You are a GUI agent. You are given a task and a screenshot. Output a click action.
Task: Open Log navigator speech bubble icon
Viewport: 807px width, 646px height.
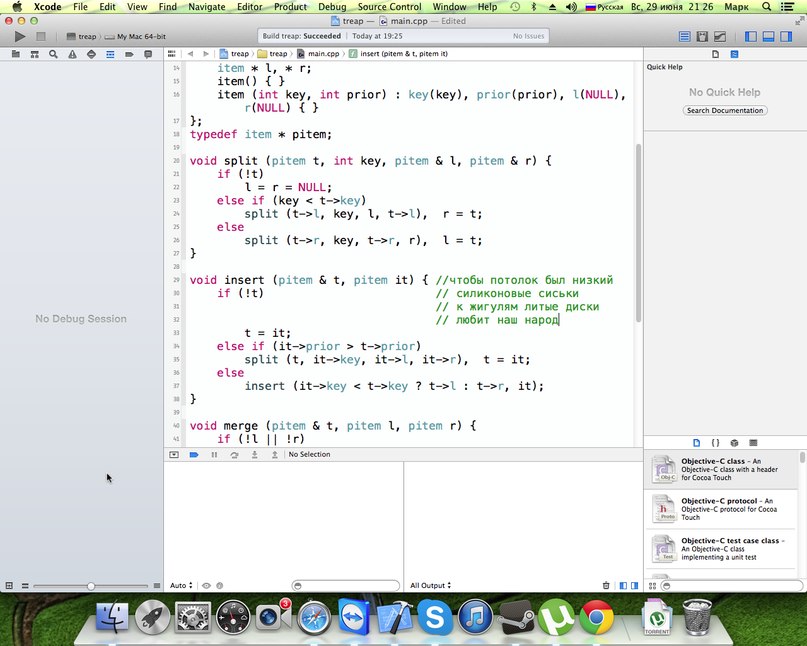click(x=148, y=54)
